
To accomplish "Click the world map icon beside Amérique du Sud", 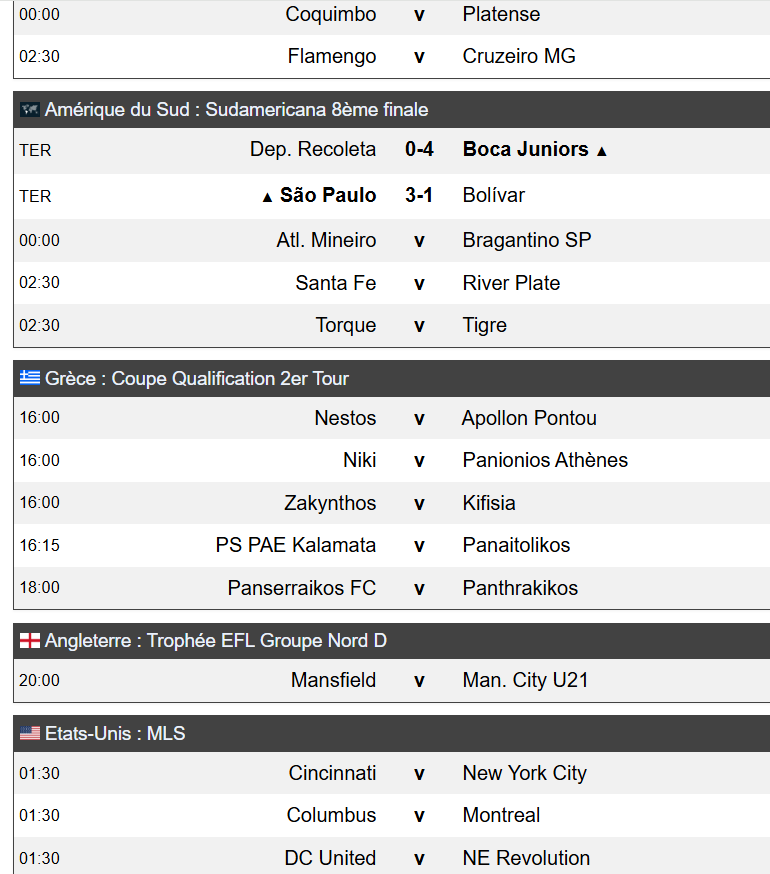I will (30, 109).
